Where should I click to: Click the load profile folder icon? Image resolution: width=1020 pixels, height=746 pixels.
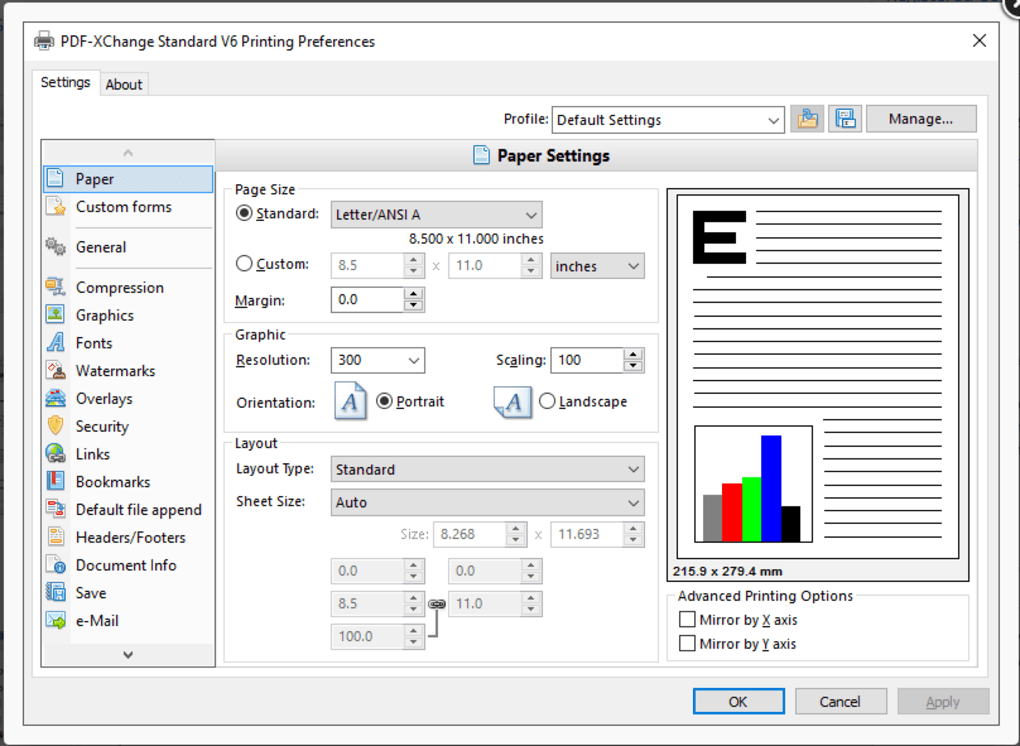click(806, 119)
